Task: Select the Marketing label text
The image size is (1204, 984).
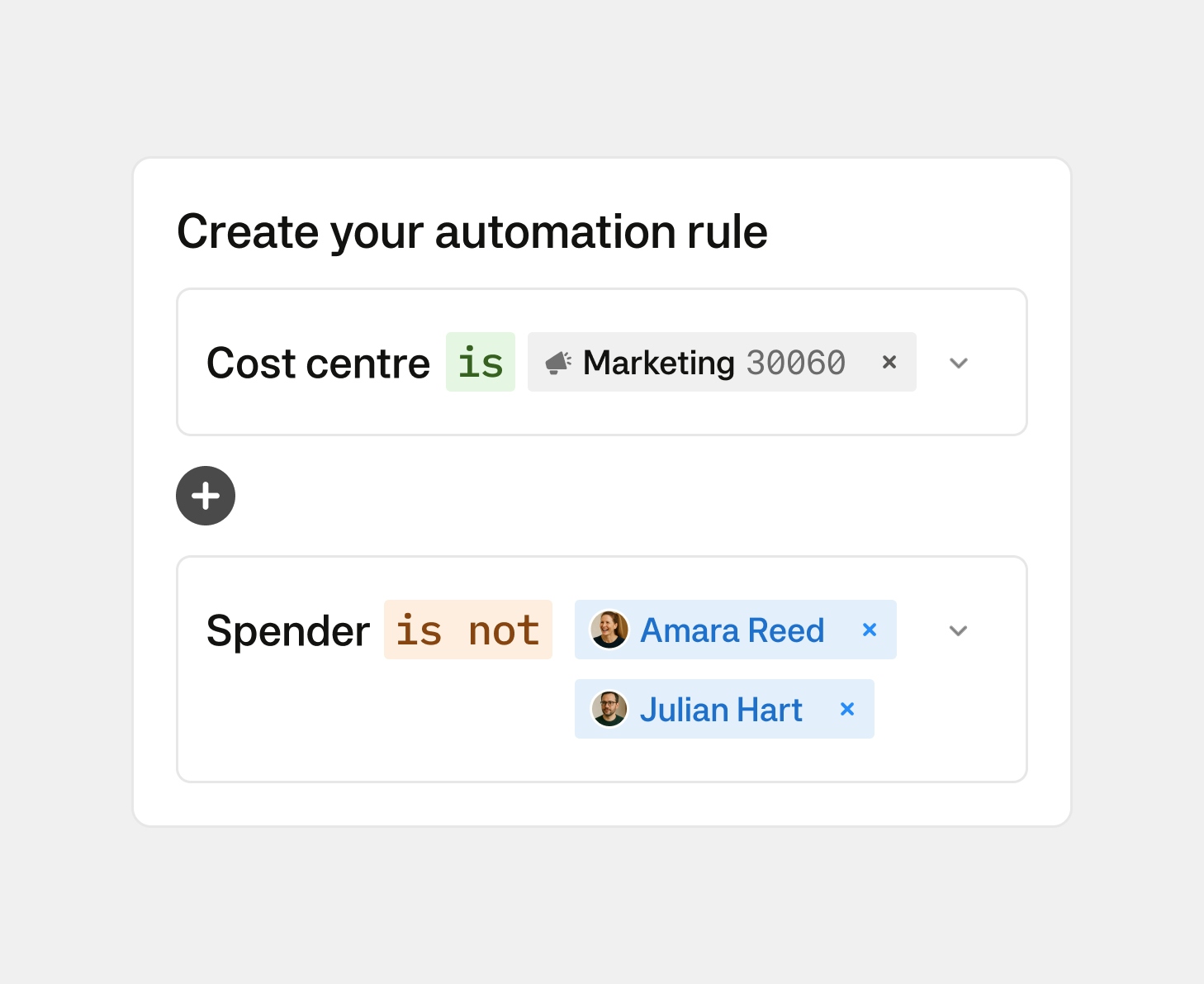Action: coord(658,363)
